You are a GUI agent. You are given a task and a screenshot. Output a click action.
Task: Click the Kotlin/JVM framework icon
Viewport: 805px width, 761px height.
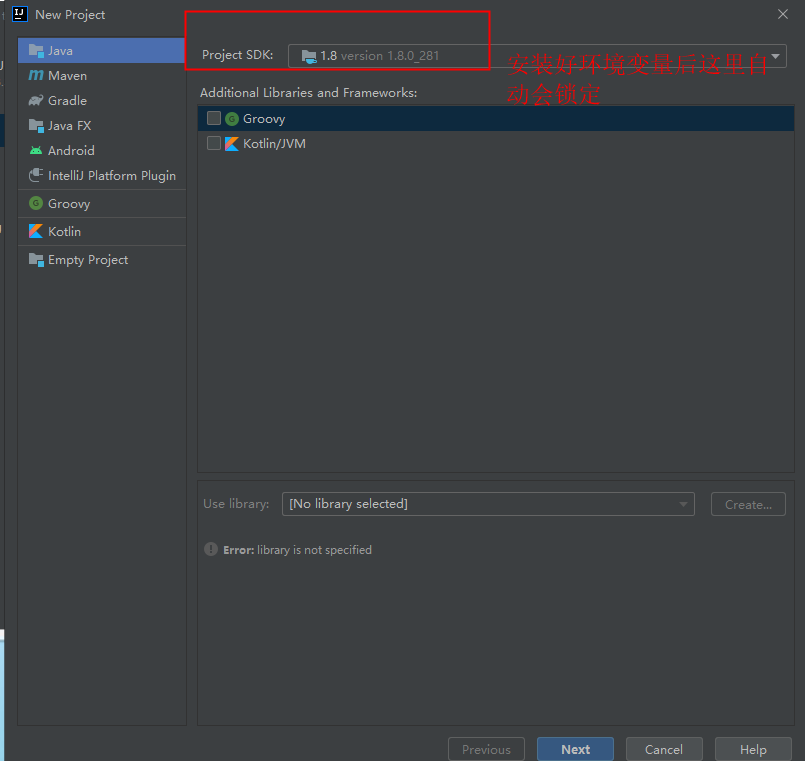pyautogui.click(x=232, y=144)
